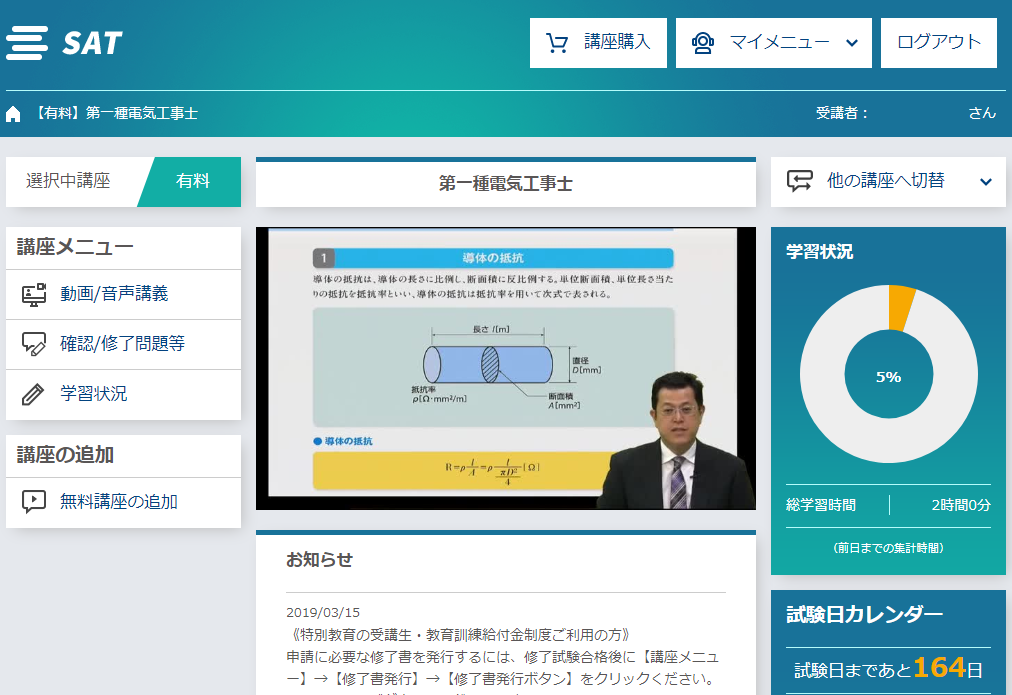Open 無料講座の追加 menu item
This screenshot has width=1012, height=695.
click(x=123, y=502)
